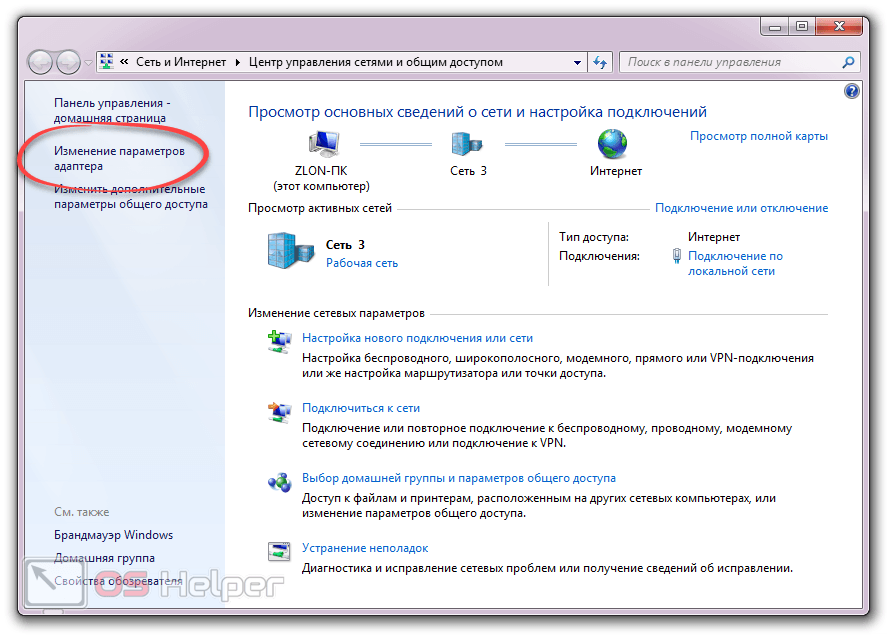887x635 pixels.
Task: Open "Просмотр полной карты" link
Action: [x=759, y=136]
